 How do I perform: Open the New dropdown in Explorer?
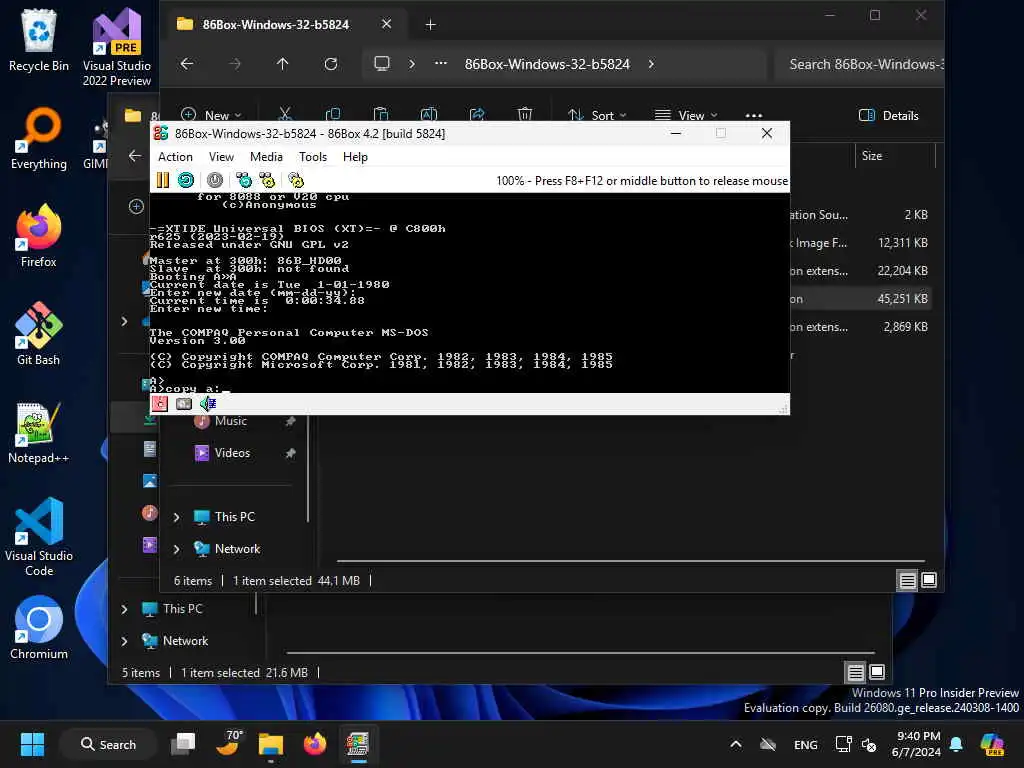pos(211,115)
